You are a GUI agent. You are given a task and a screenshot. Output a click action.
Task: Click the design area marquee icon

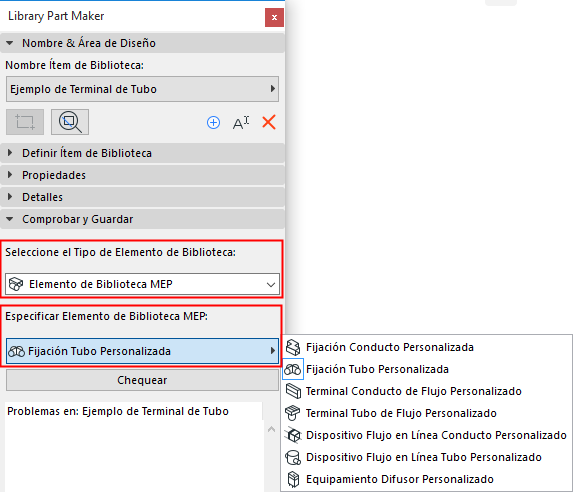[x=25, y=122]
